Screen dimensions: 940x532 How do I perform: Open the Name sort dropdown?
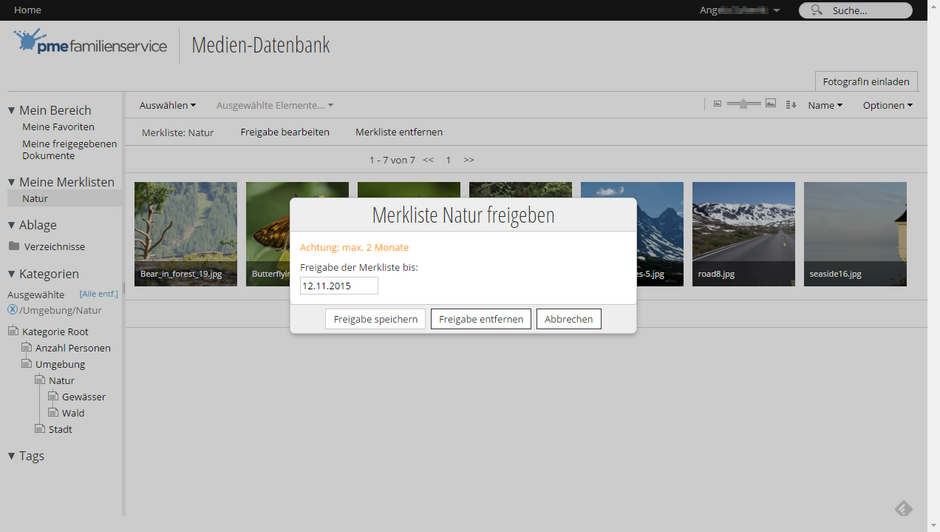(825, 105)
